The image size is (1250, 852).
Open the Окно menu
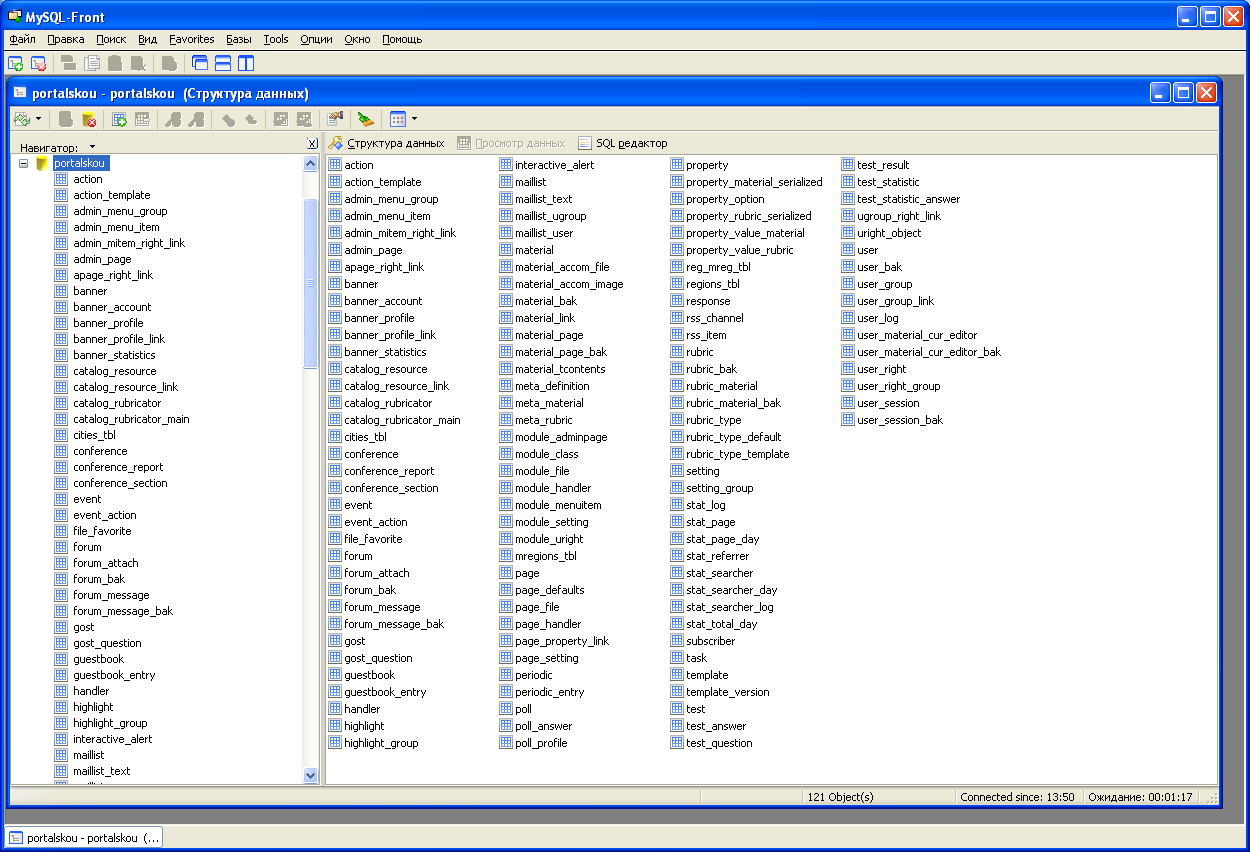[x=357, y=39]
